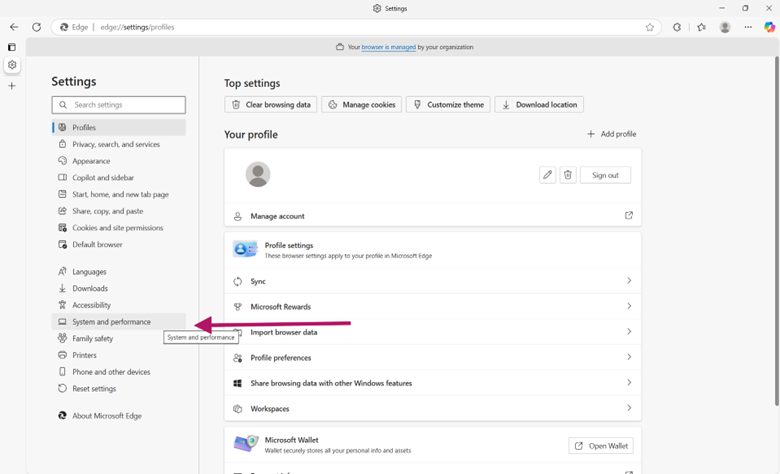Click the Manage account external link icon
The width and height of the screenshot is (780, 474).
[629, 216]
